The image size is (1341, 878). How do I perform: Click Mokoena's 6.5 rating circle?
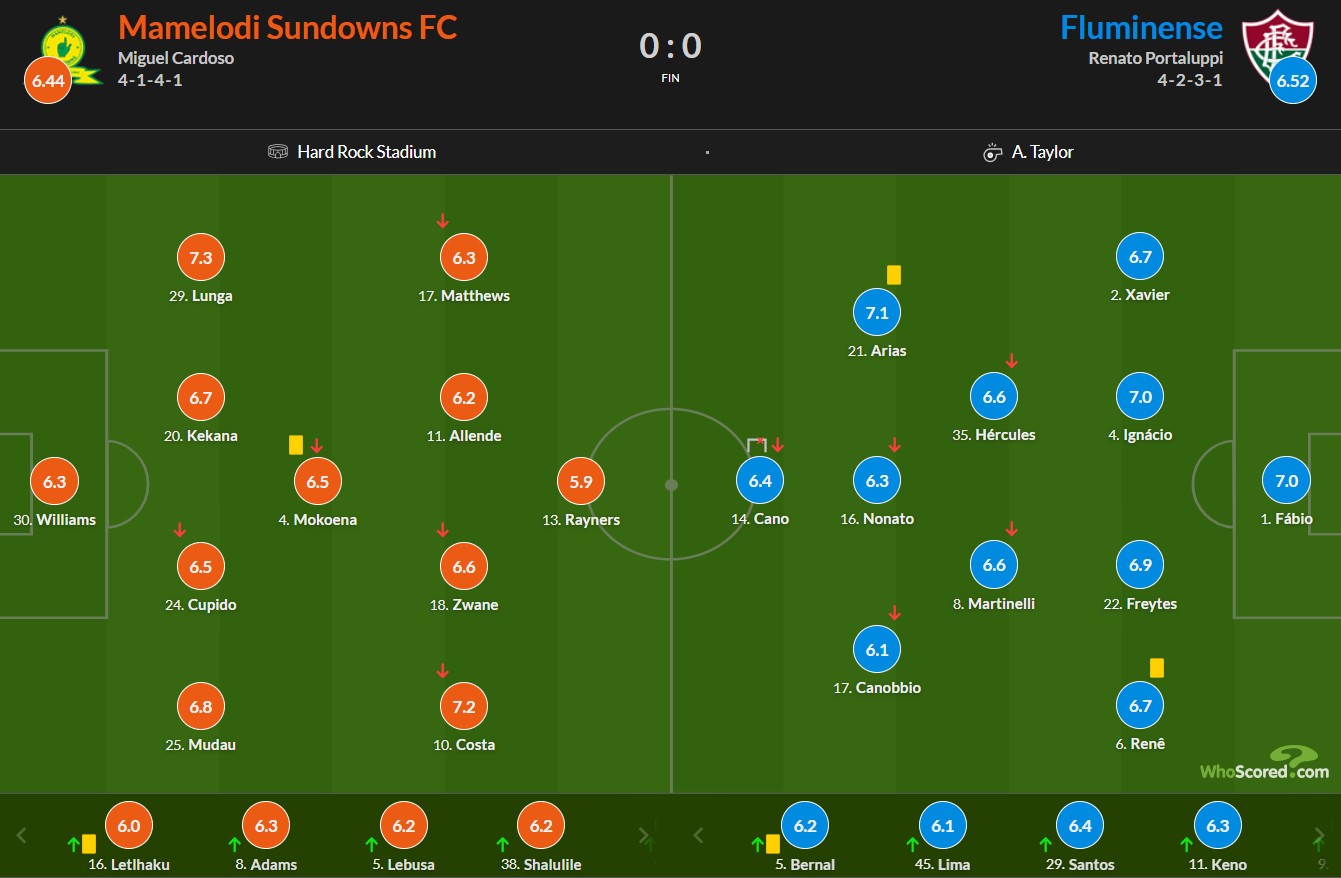click(x=318, y=482)
